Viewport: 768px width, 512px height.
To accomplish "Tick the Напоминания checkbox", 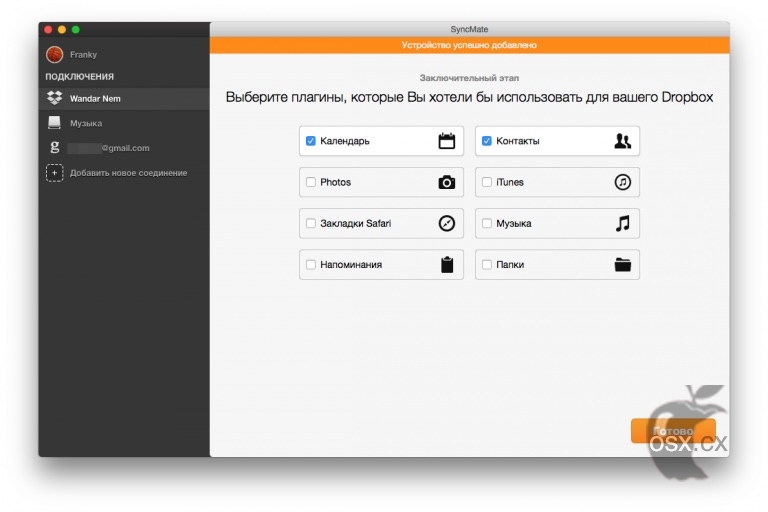I will pos(311,265).
